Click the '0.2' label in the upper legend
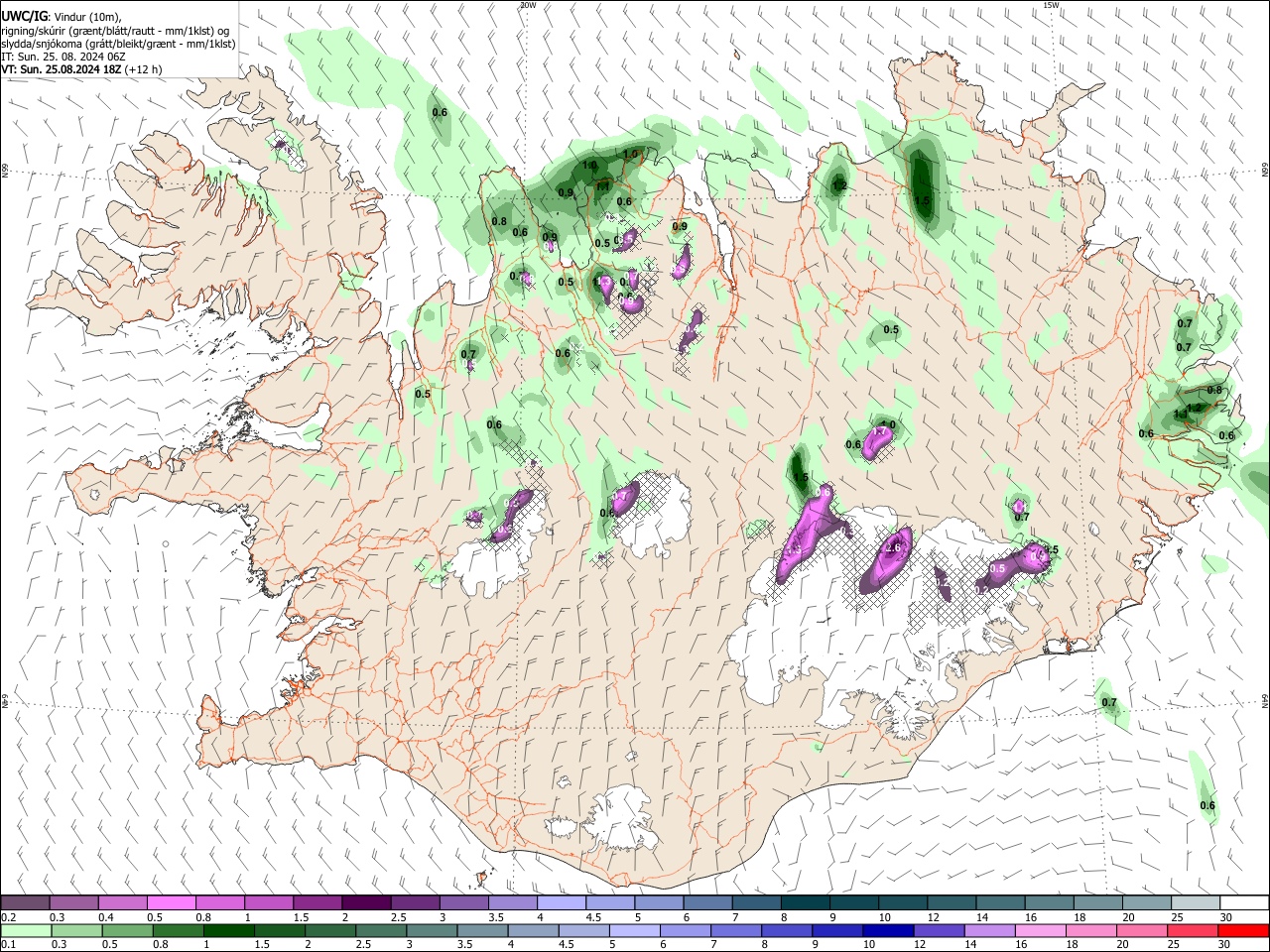Image resolution: width=1270 pixels, height=952 pixels. coord(8,917)
